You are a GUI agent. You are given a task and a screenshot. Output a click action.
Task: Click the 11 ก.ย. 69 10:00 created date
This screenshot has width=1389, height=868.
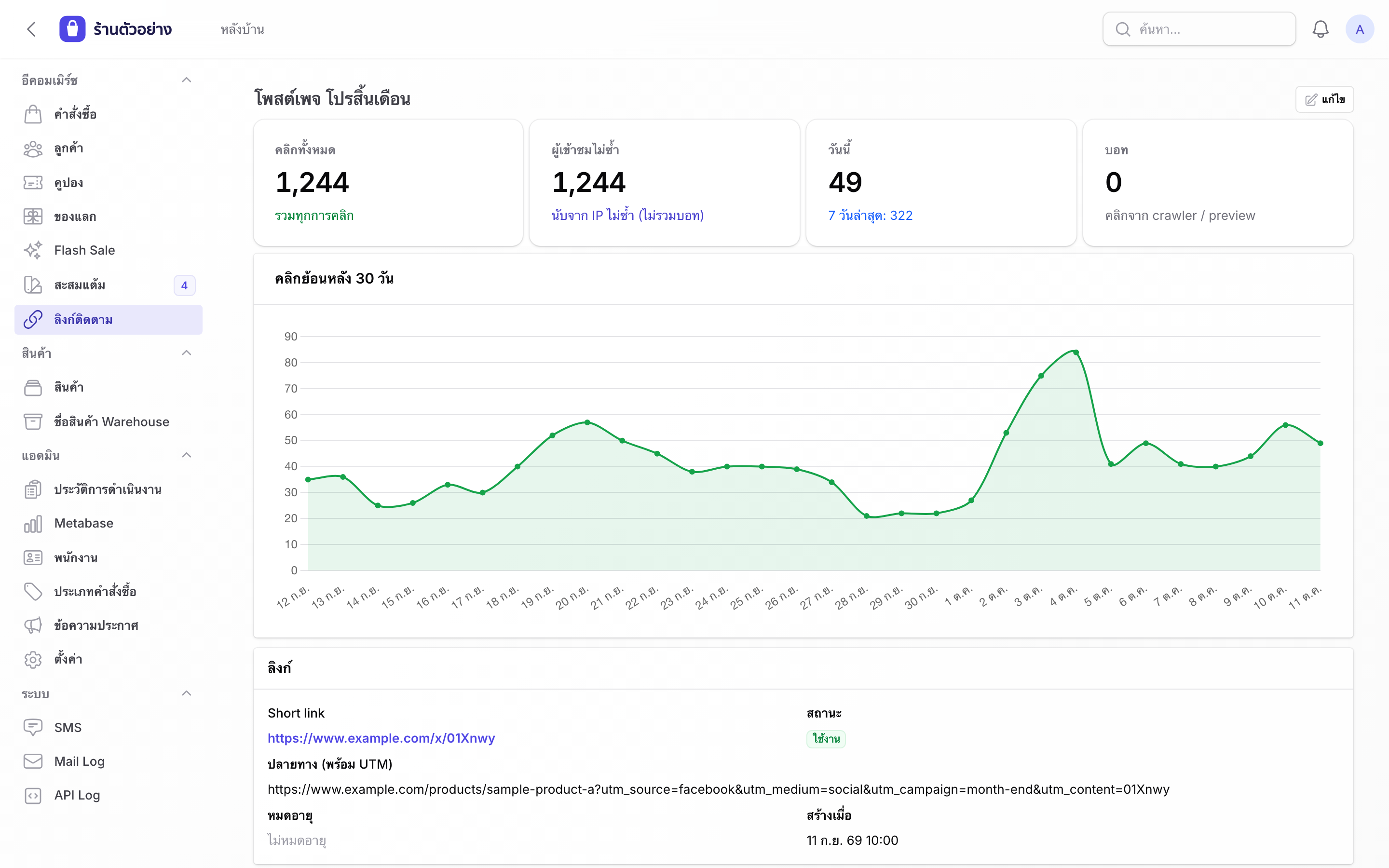tap(852, 841)
